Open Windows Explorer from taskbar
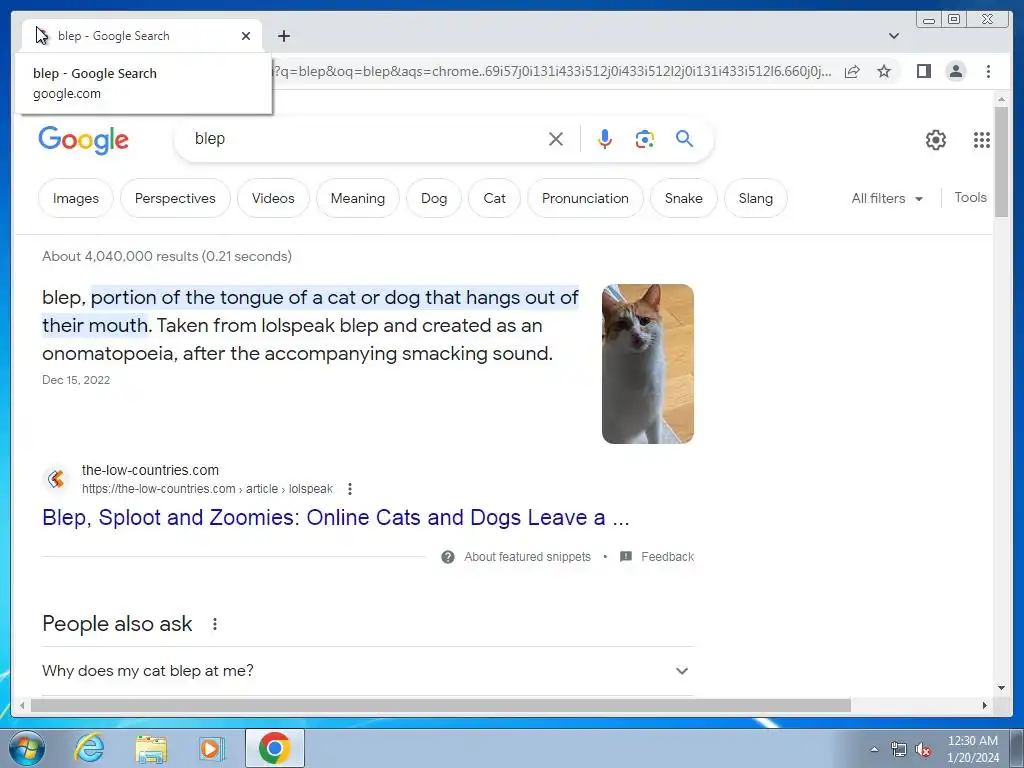Image resolution: width=1024 pixels, height=768 pixels. click(x=151, y=748)
